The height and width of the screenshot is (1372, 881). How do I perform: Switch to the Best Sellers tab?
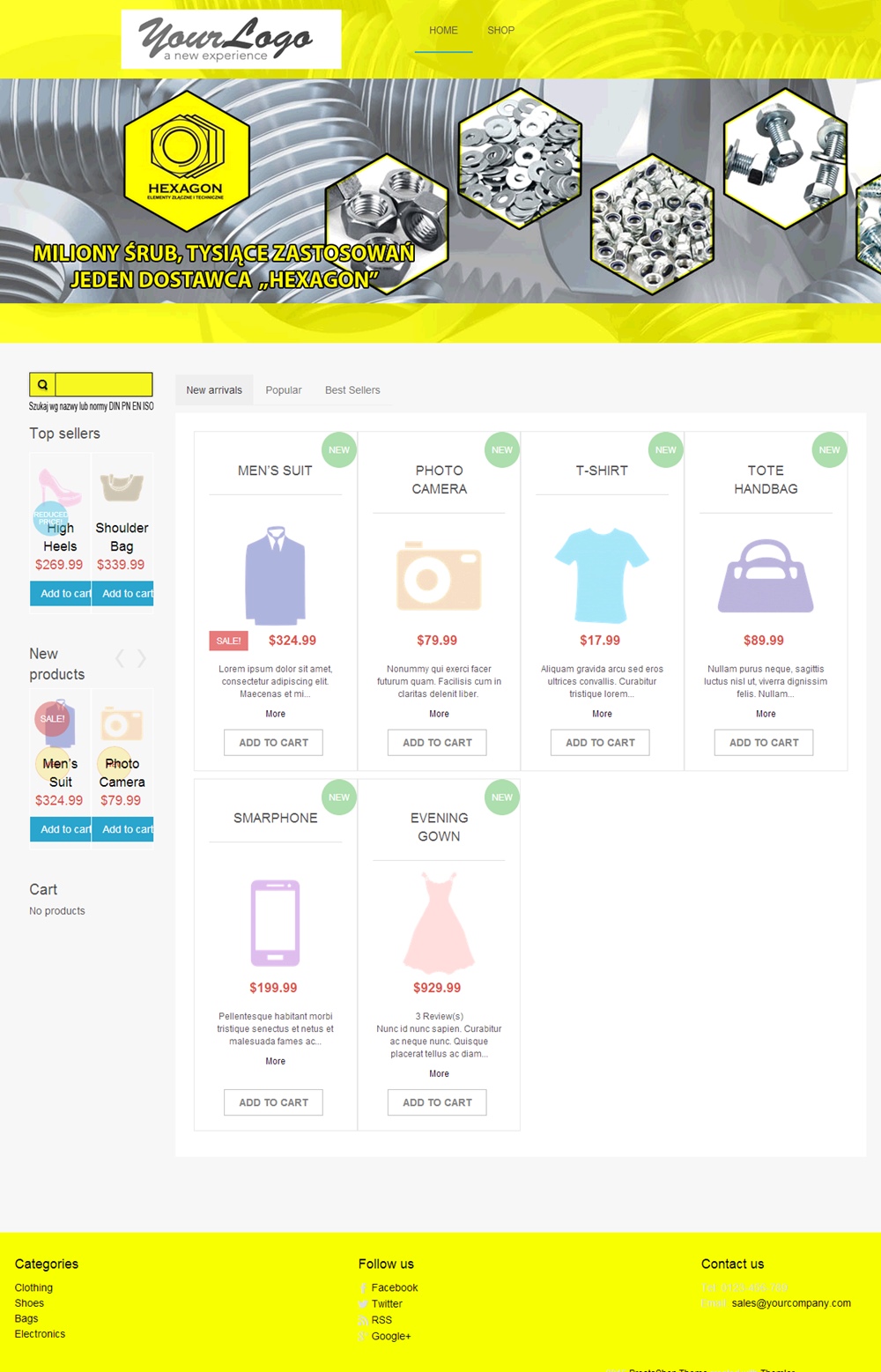click(x=352, y=390)
